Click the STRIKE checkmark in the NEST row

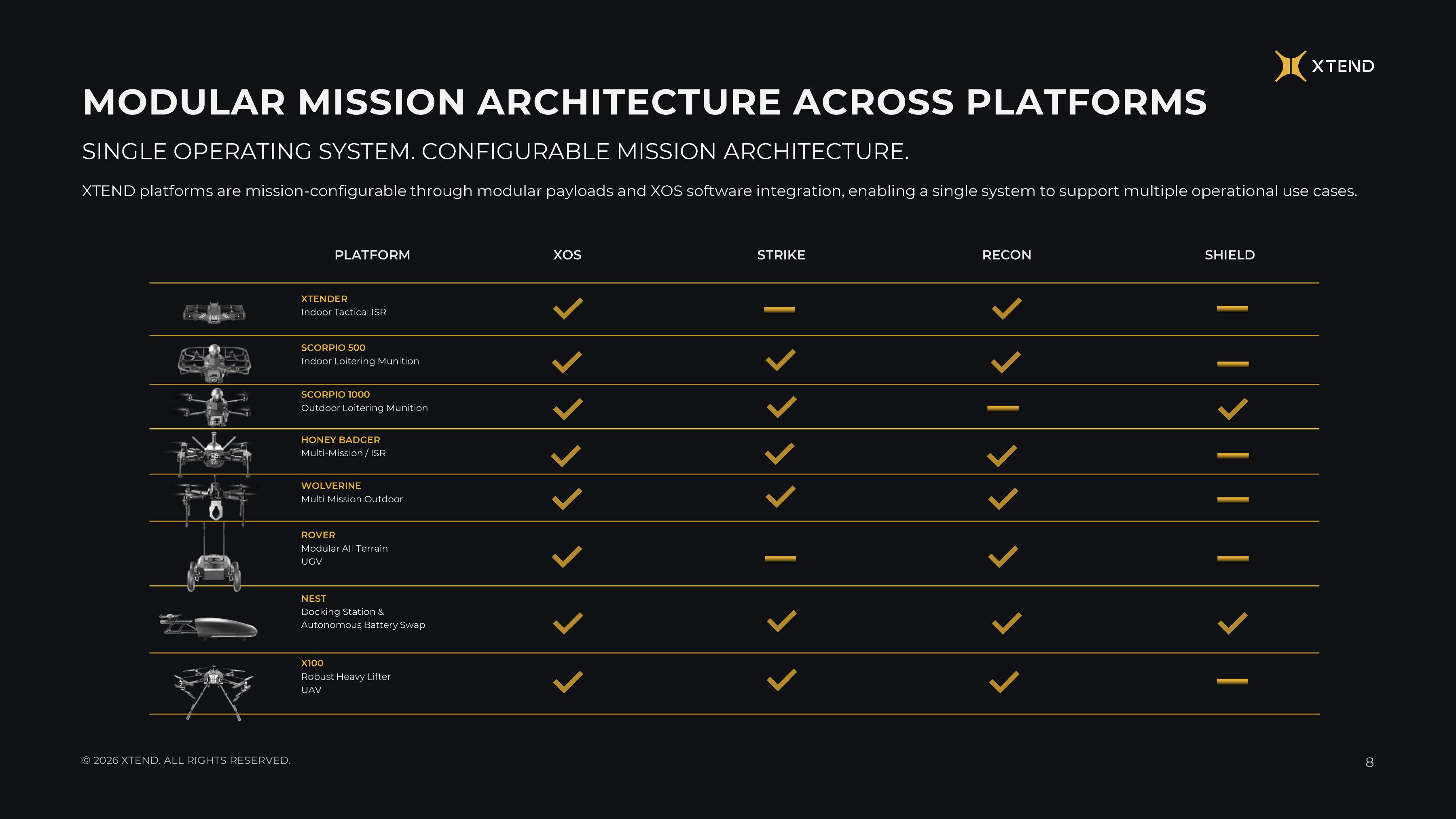tap(782, 621)
